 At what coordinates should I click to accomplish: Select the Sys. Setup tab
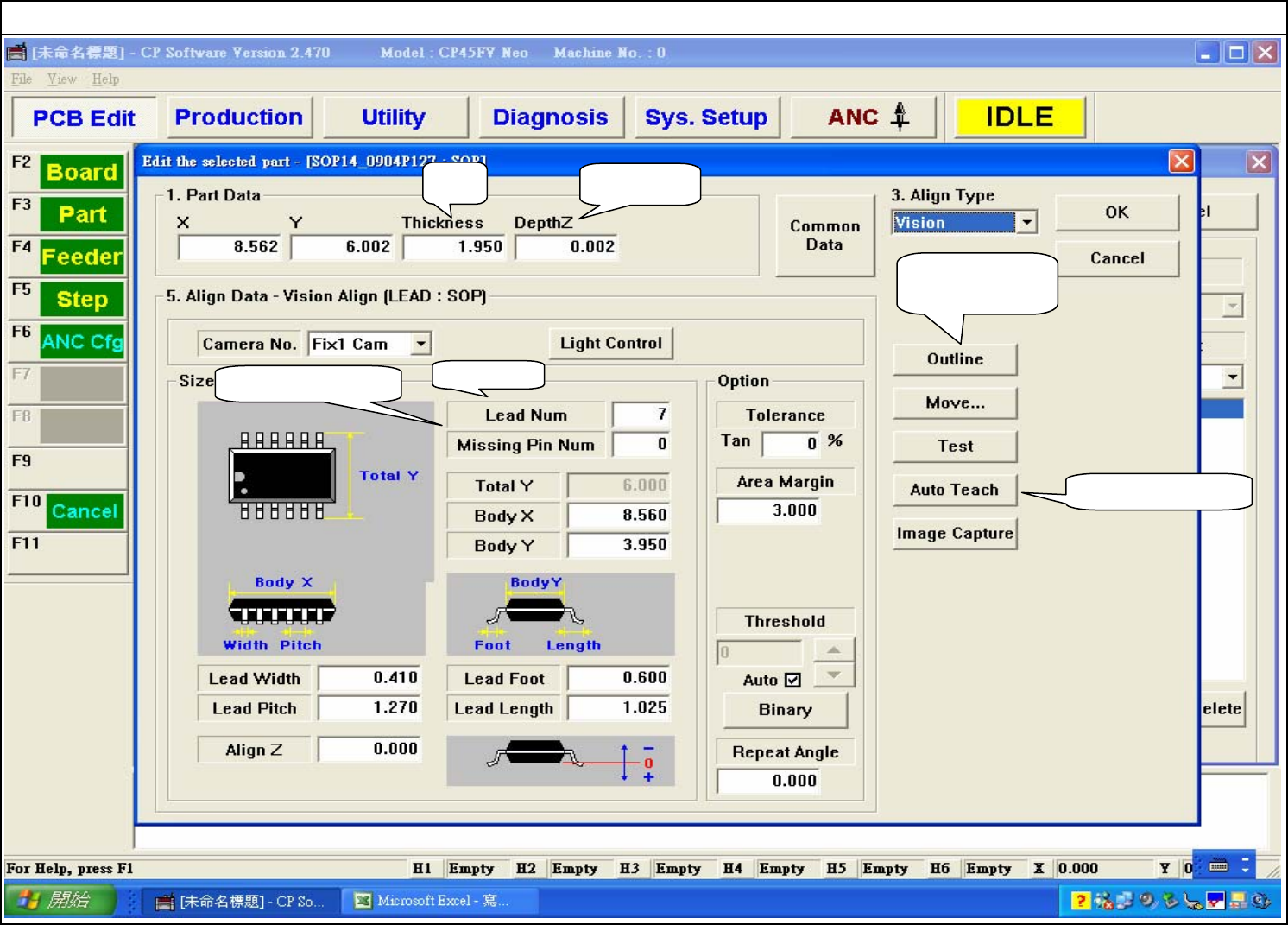[x=706, y=117]
